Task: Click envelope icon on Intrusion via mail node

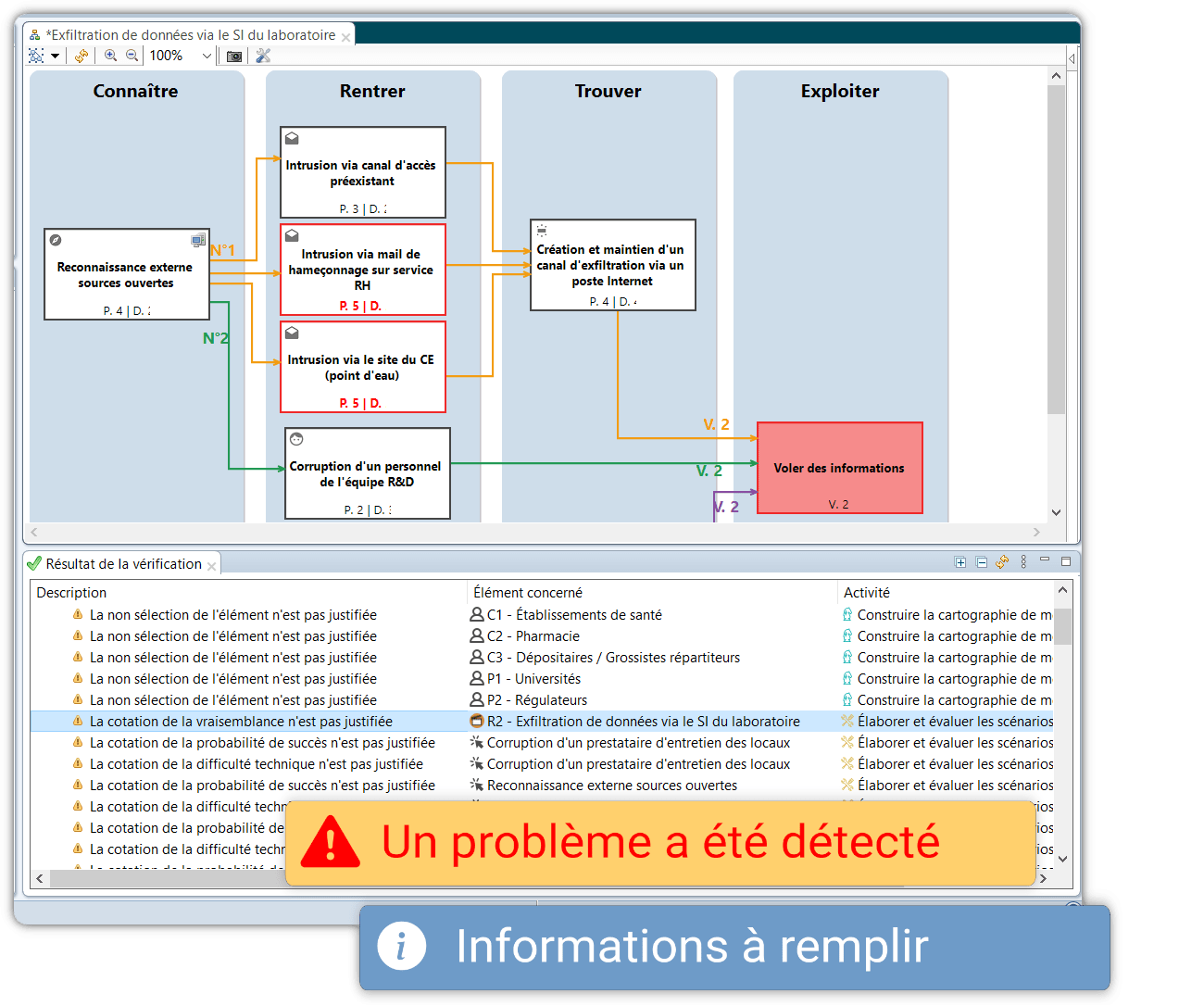Action: tap(292, 235)
